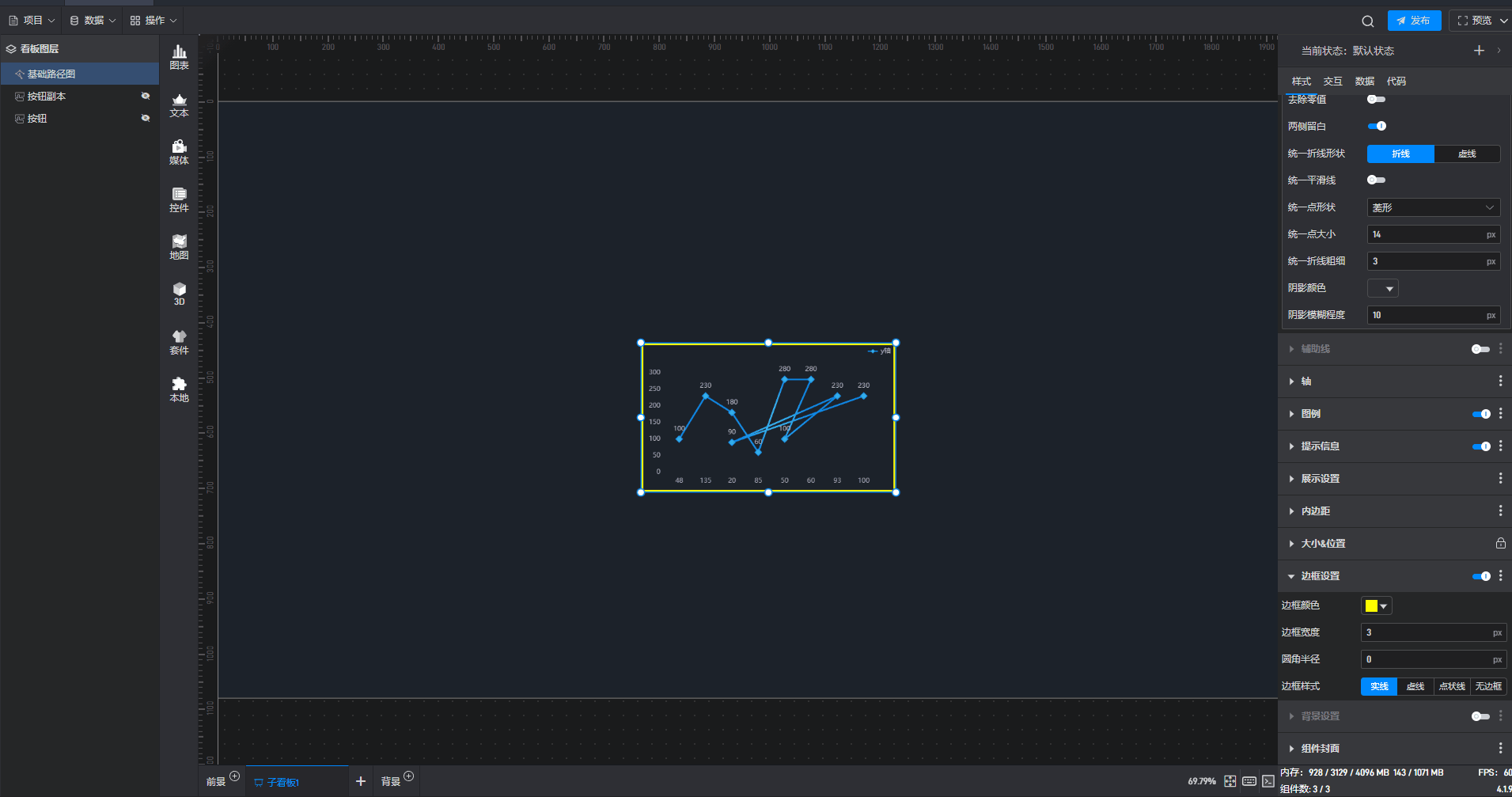The image size is (1512, 797).
Task: Open the 套件 kit components
Action: 180,342
